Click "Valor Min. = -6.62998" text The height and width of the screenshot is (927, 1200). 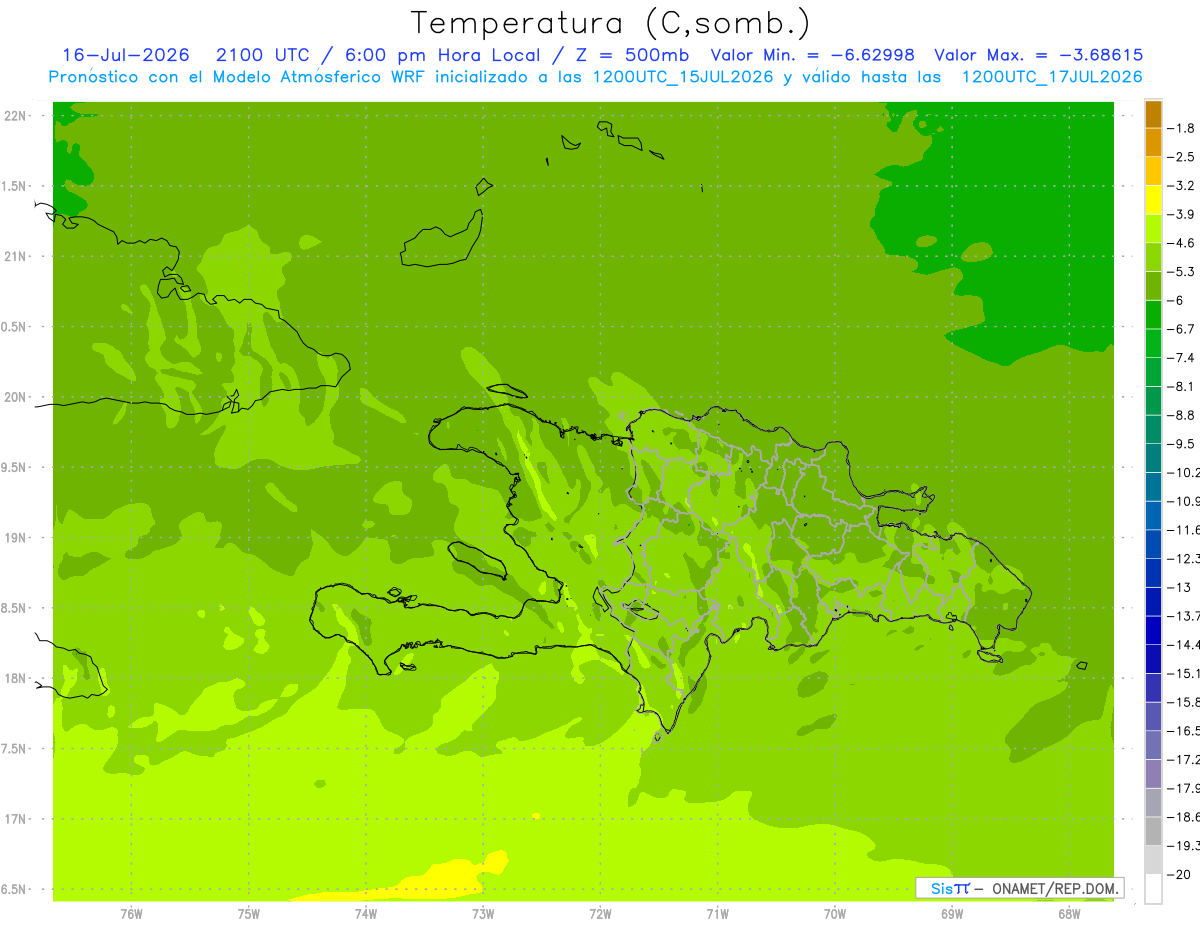coord(813,55)
